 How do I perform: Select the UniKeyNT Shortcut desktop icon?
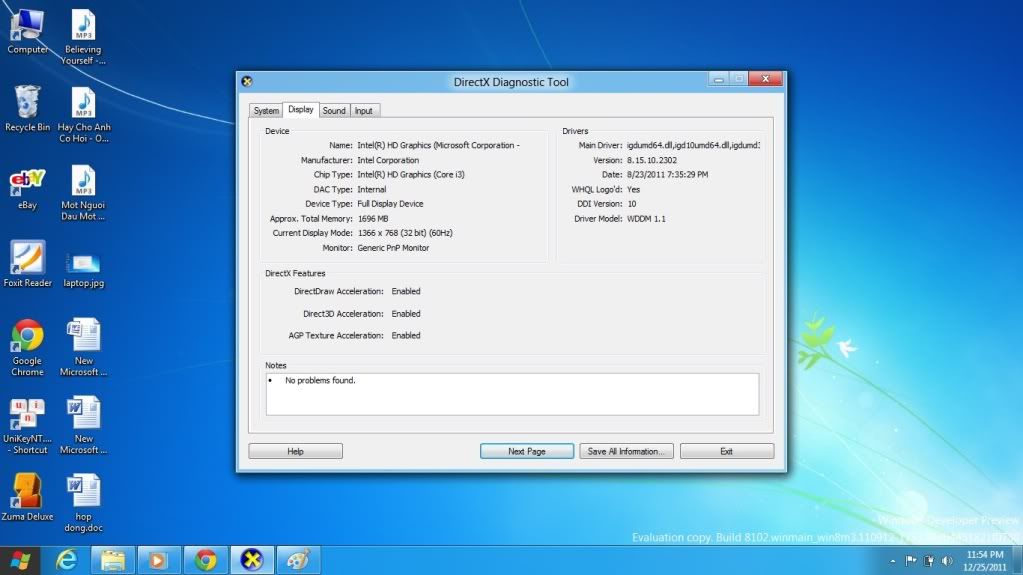point(27,426)
